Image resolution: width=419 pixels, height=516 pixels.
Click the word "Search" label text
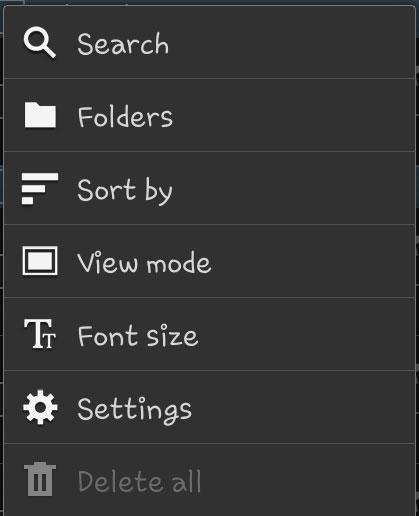coord(123,44)
